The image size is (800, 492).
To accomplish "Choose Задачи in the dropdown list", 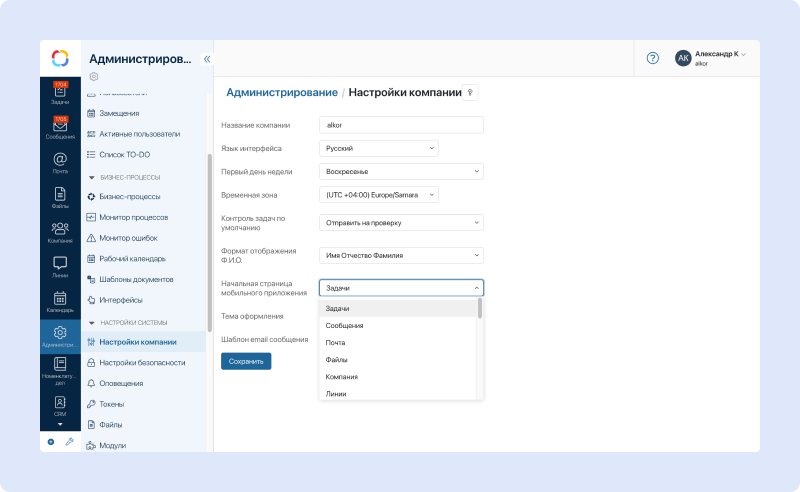I will (397, 308).
